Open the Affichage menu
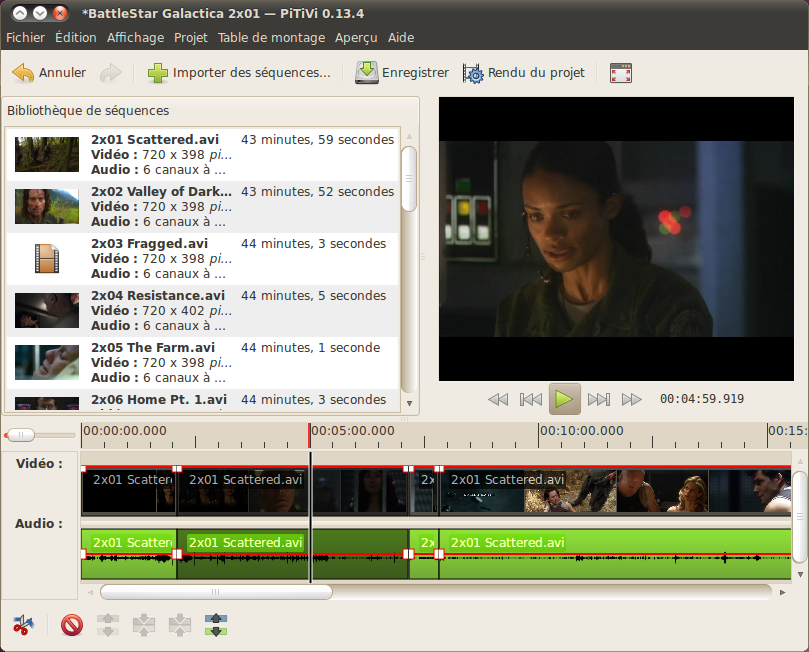The height and width of the screenshot is (652, 809). 135,38
